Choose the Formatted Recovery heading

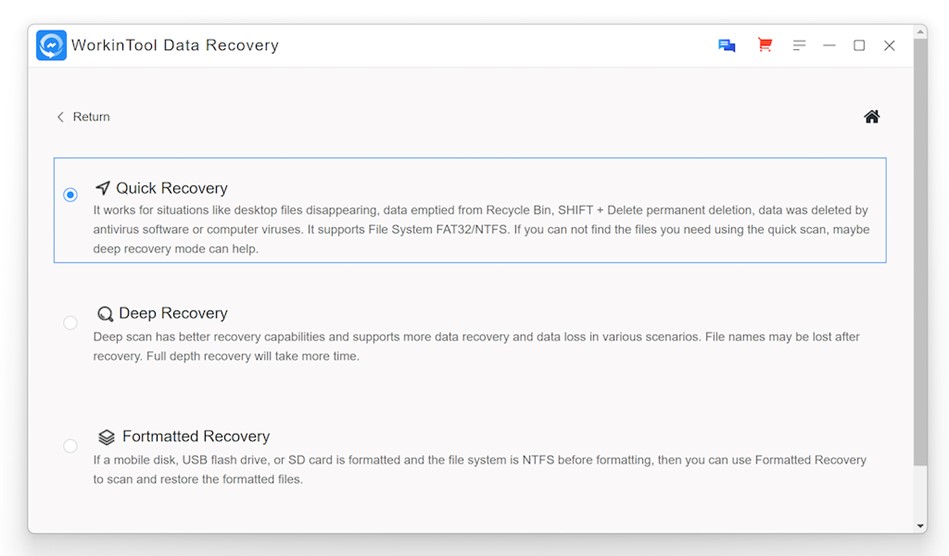pos(196,437)
